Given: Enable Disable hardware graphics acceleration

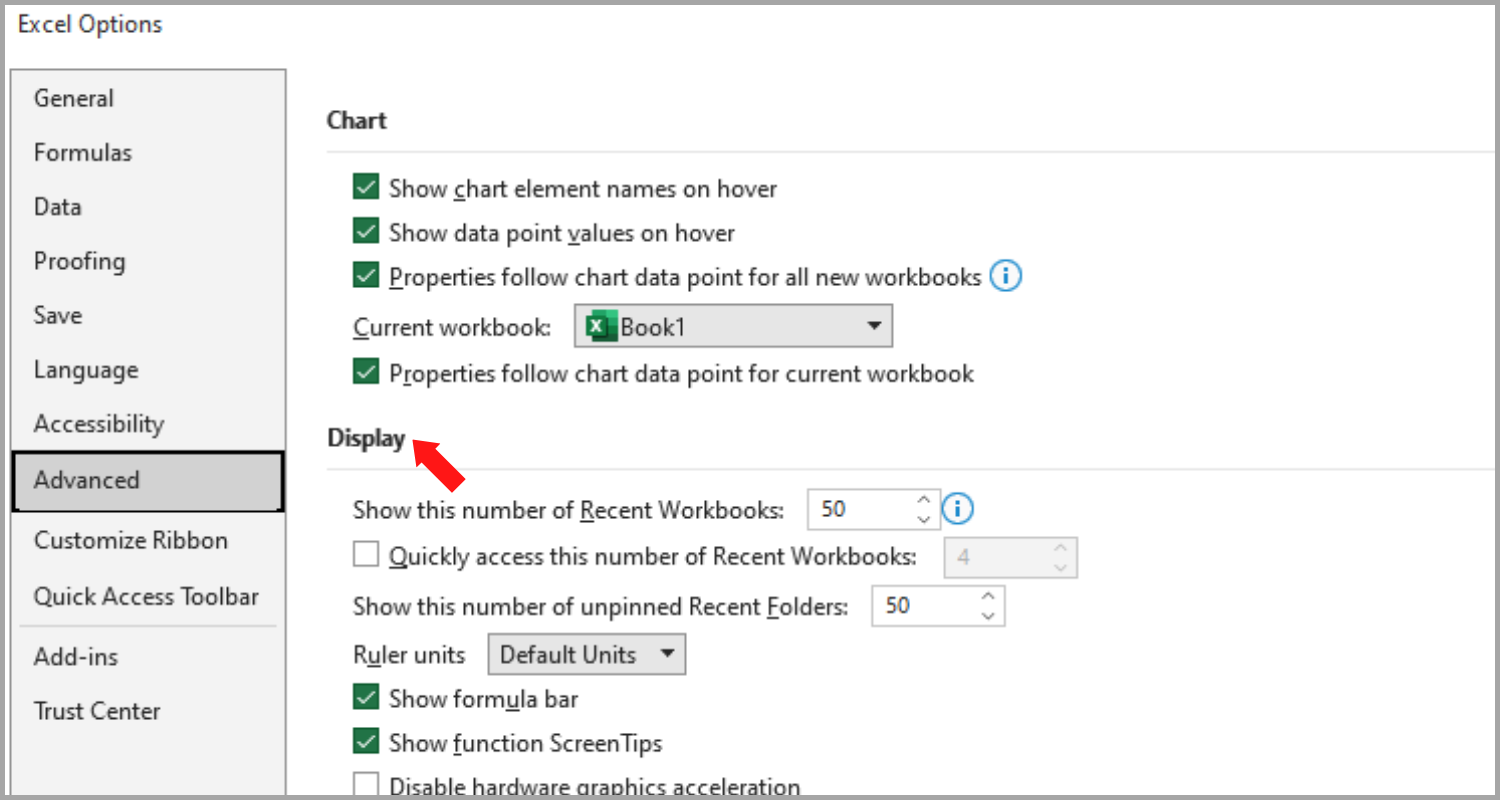Looking at the screenshot, I should tap(366, 784).
